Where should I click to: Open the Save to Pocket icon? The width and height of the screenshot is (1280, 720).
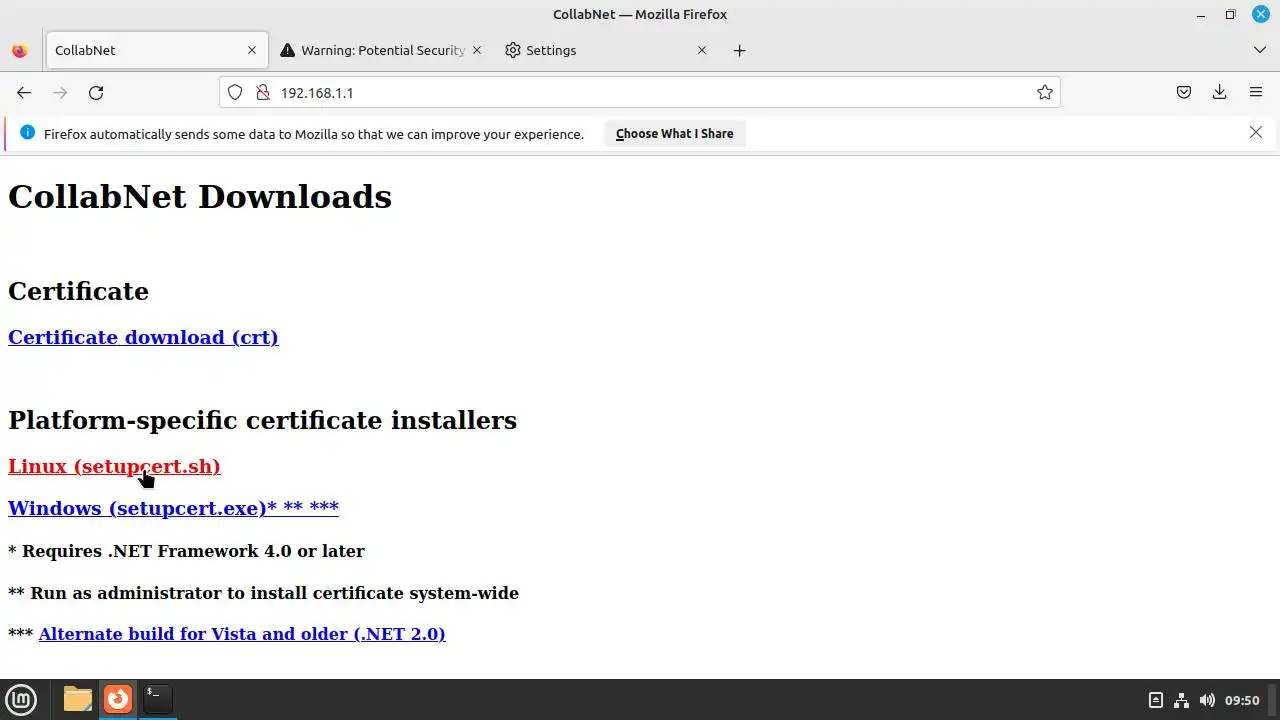1184,92
